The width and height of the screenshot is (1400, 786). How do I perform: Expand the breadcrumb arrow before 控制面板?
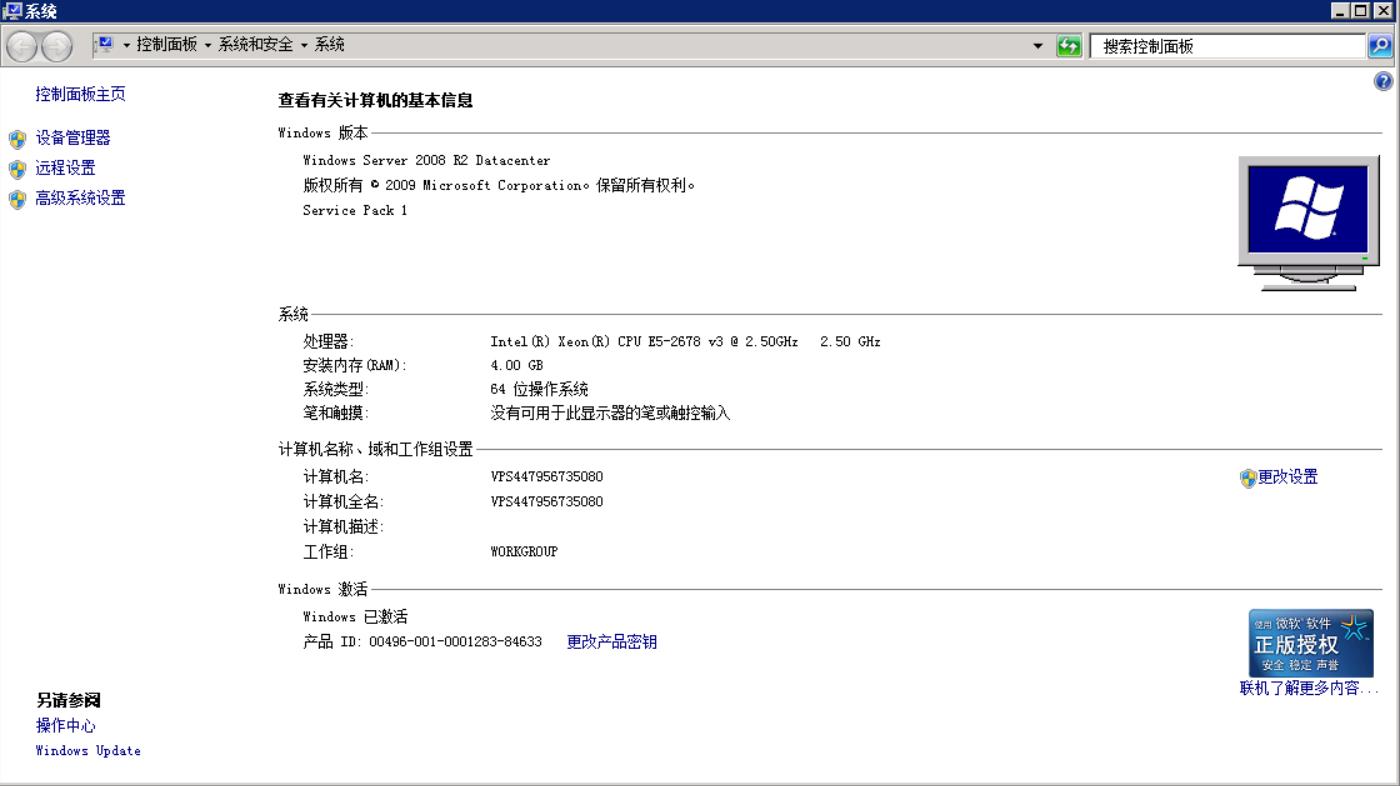127,45
